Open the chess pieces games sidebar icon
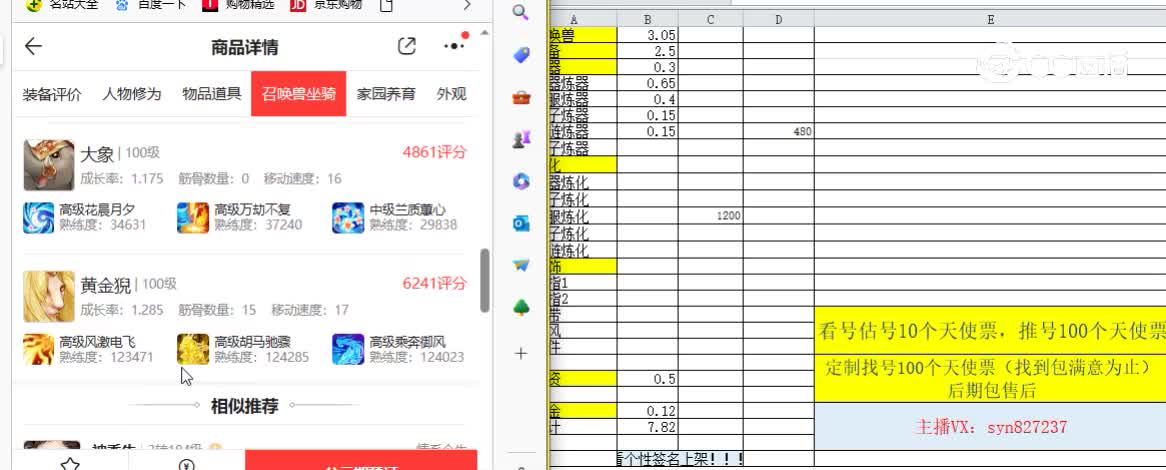Image resolution: width=1166 pixels, height=470 pixels. pyautogui.click(x=521, y=138)
